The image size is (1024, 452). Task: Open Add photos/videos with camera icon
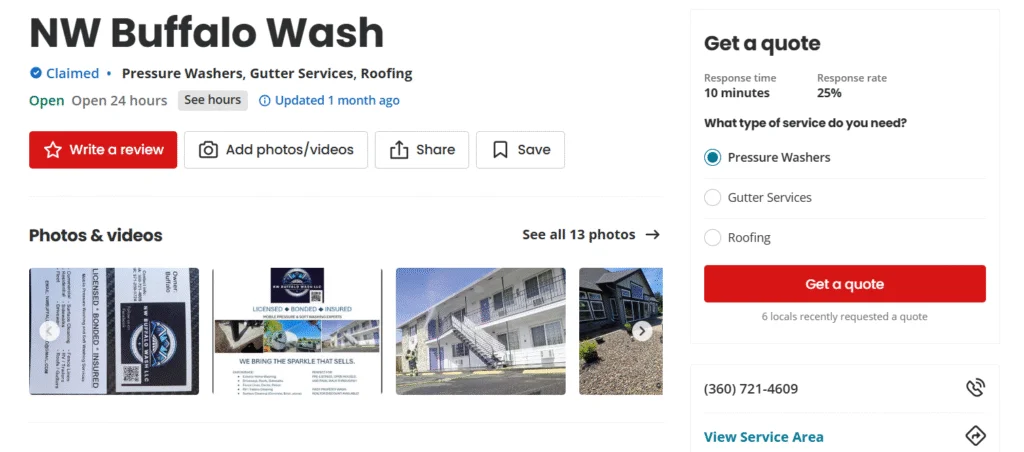(x=276, y=150)
